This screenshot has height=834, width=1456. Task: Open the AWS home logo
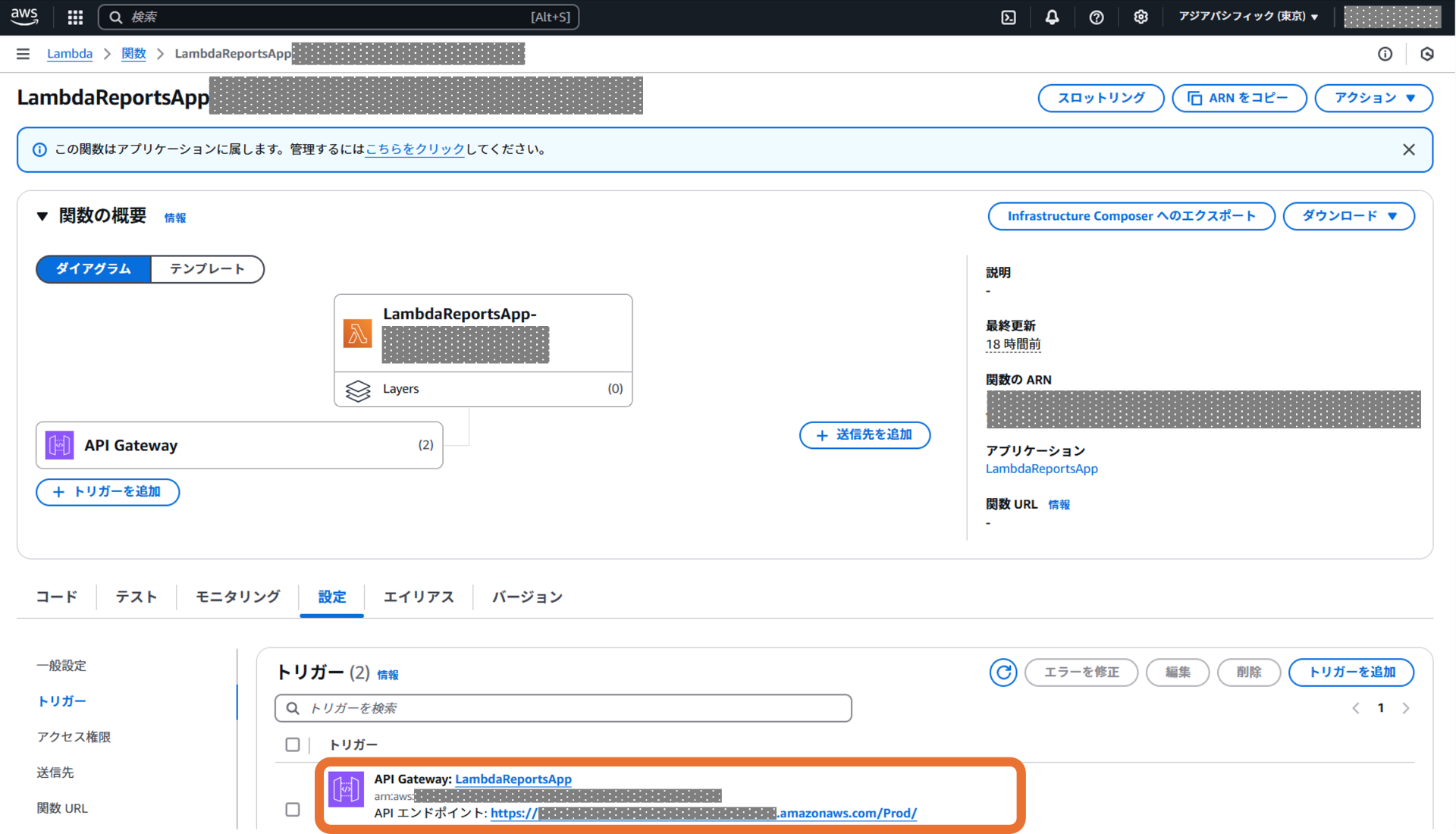(x=24, y=17)
